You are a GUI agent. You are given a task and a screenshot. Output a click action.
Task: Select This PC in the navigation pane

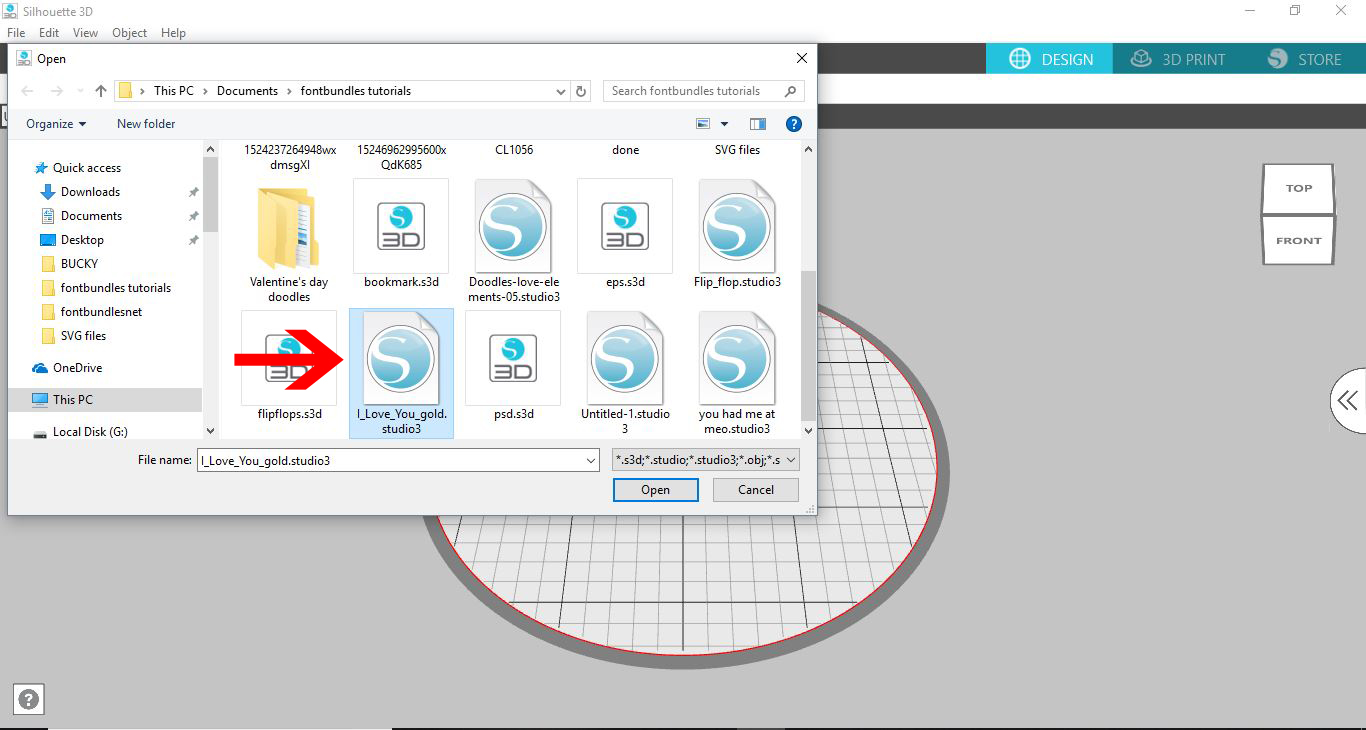[x=72, y=399]
